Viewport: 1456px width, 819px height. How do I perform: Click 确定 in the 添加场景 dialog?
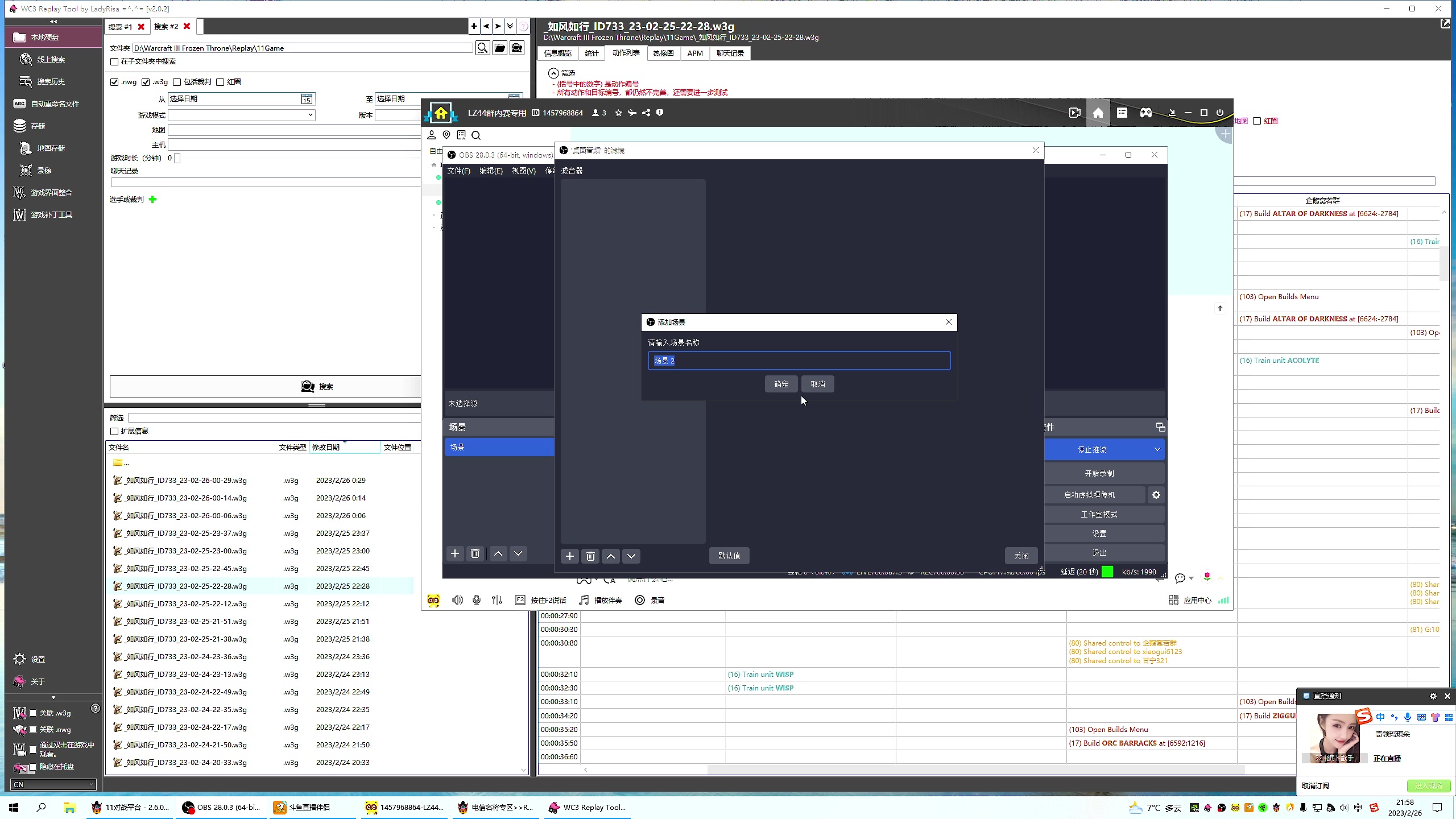click(x=781, y=384)
